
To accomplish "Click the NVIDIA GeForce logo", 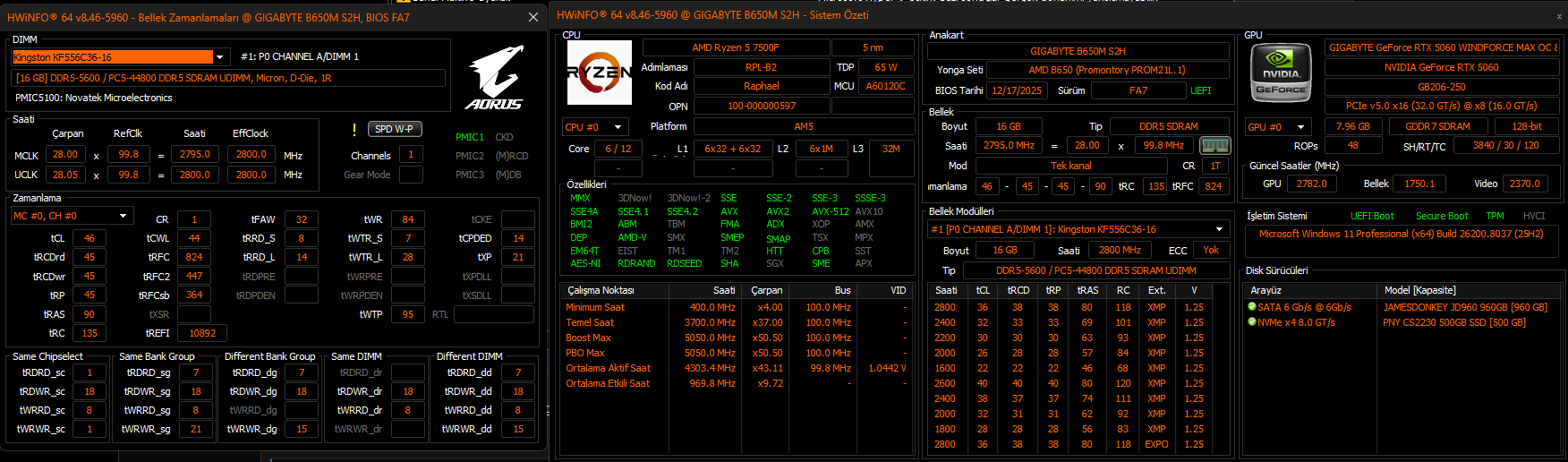I will tap(1281, 72).
